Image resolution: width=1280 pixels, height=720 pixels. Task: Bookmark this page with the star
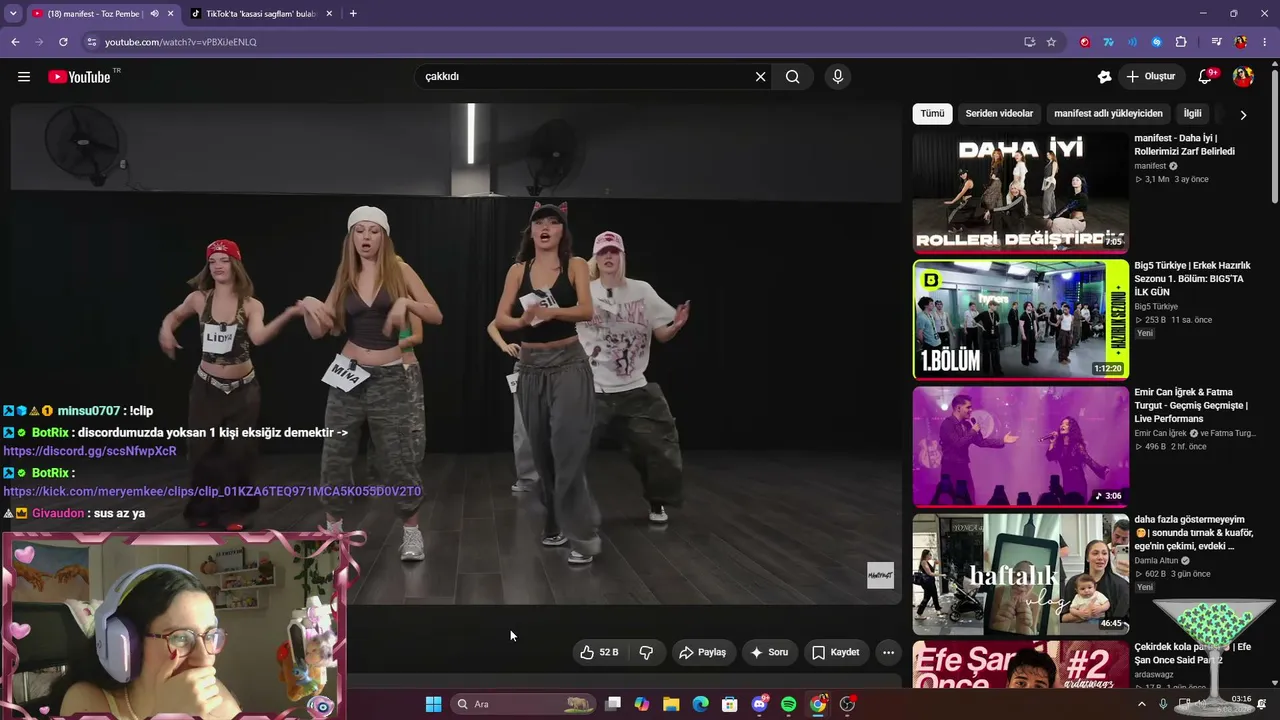1051,42
